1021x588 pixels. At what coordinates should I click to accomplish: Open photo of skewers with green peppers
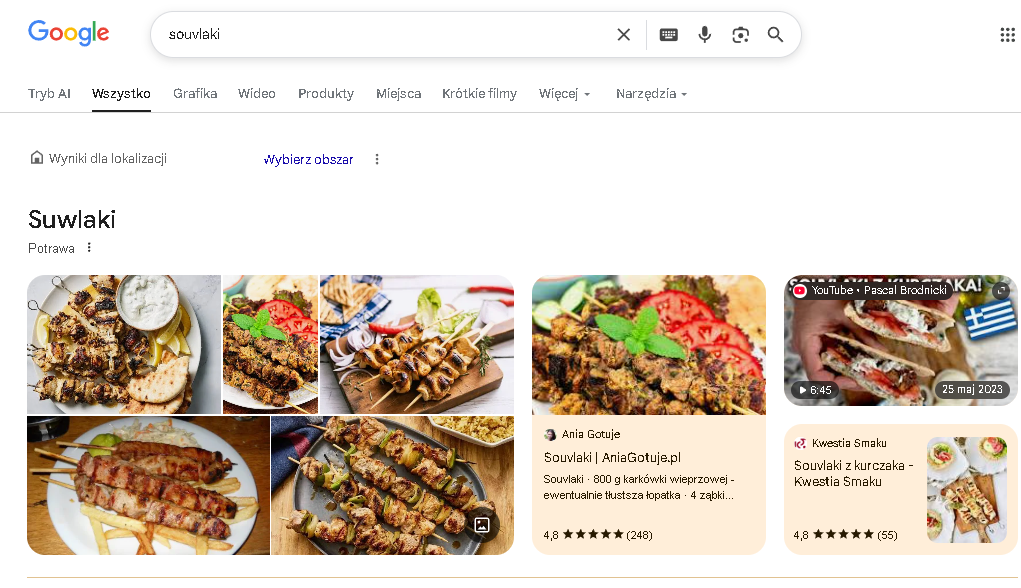(392, 485)
